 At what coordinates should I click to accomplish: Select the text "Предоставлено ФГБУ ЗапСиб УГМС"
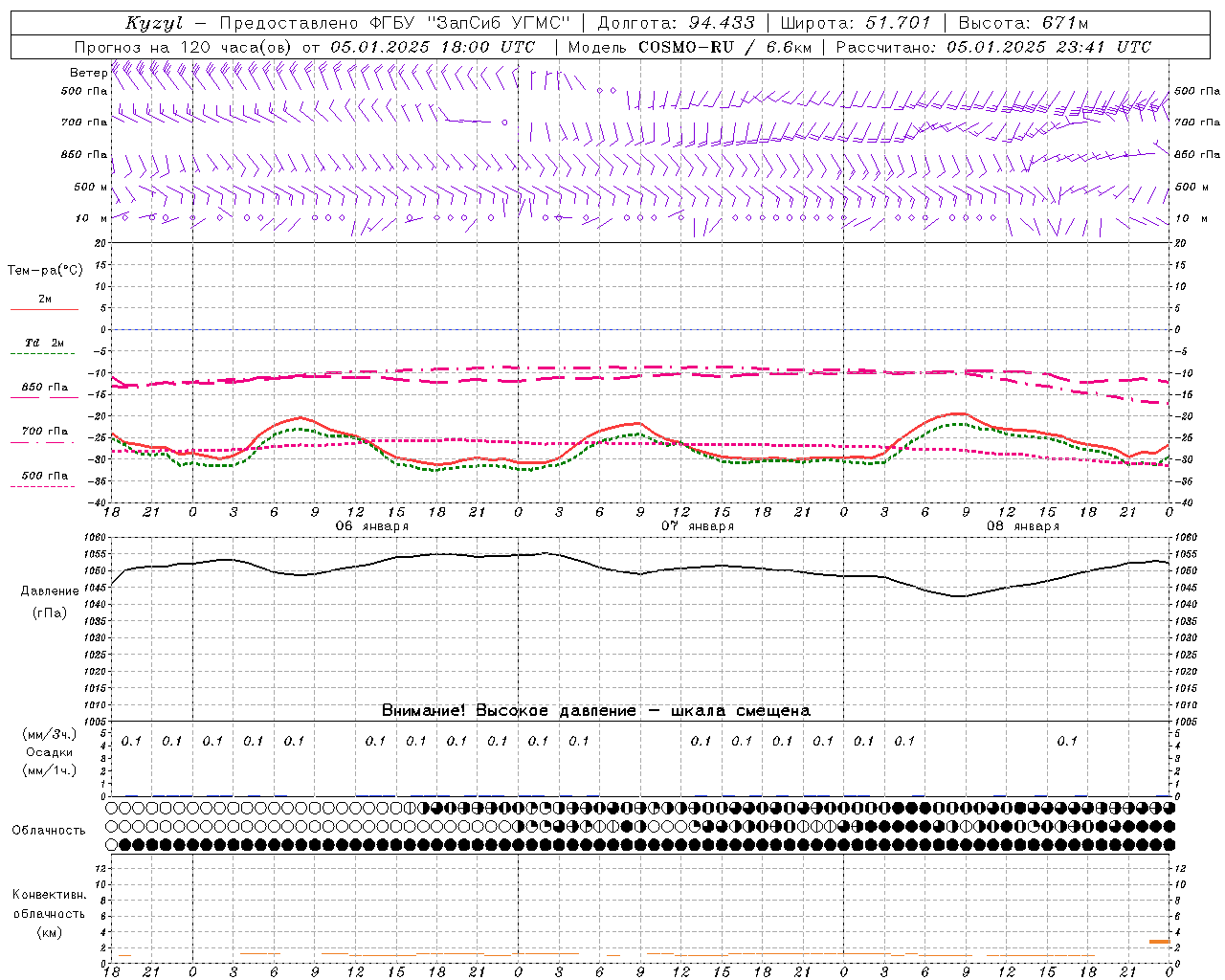[x=394, y=23]
